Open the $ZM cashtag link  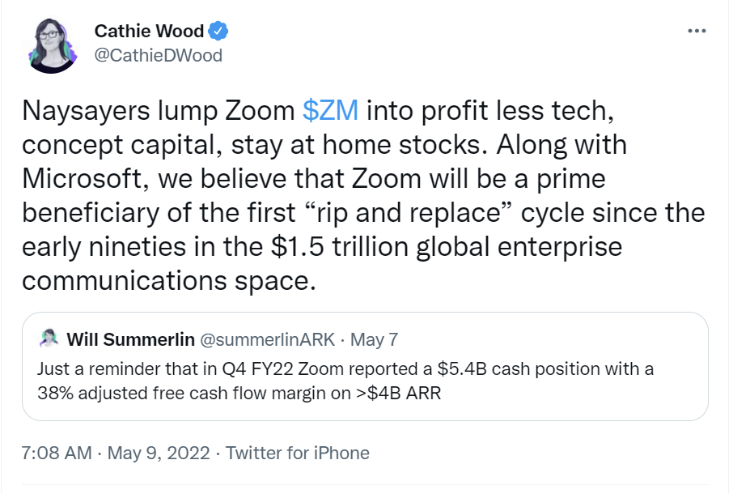(x=330, y=110)
